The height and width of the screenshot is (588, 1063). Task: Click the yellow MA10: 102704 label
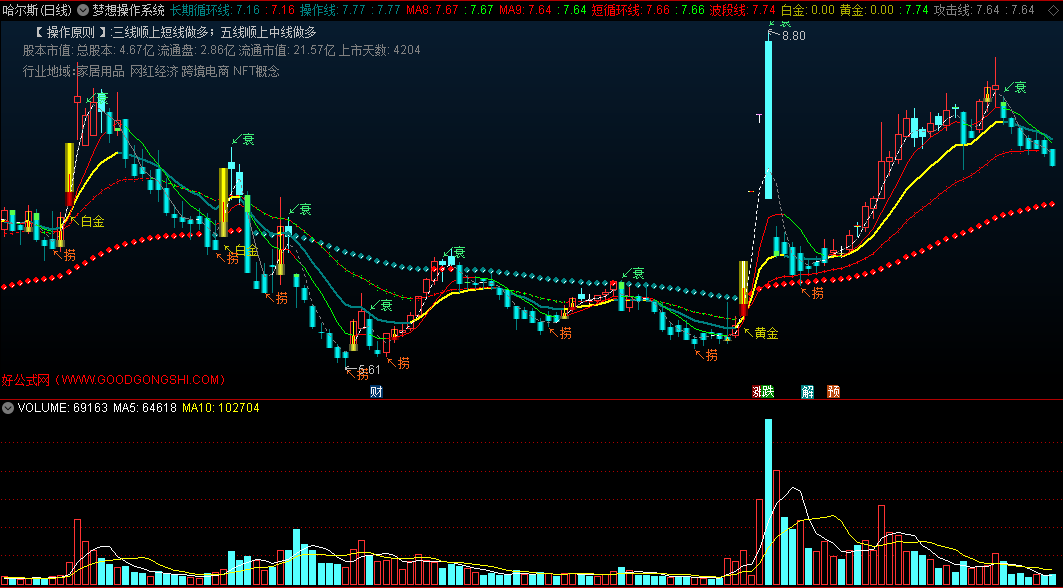[221, 408]
